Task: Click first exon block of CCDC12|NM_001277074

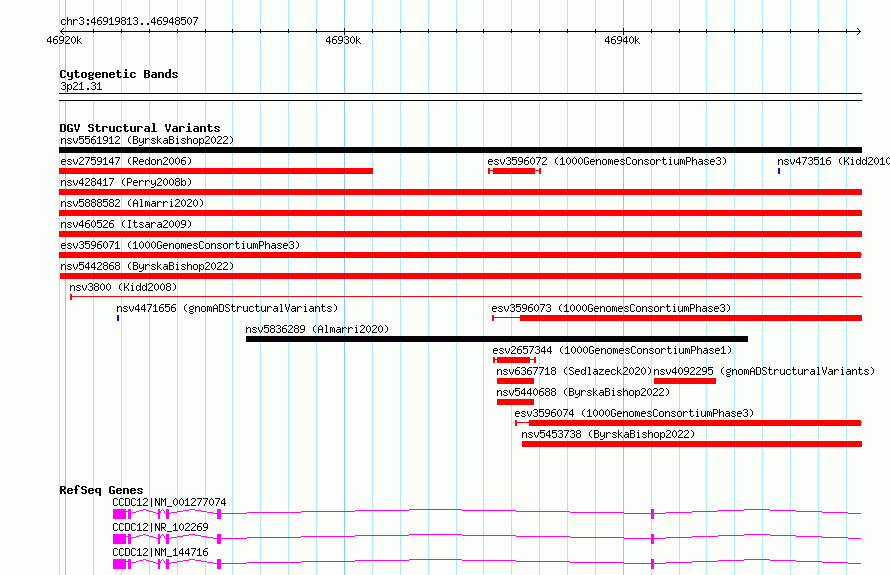Action: tap(119, 514)
